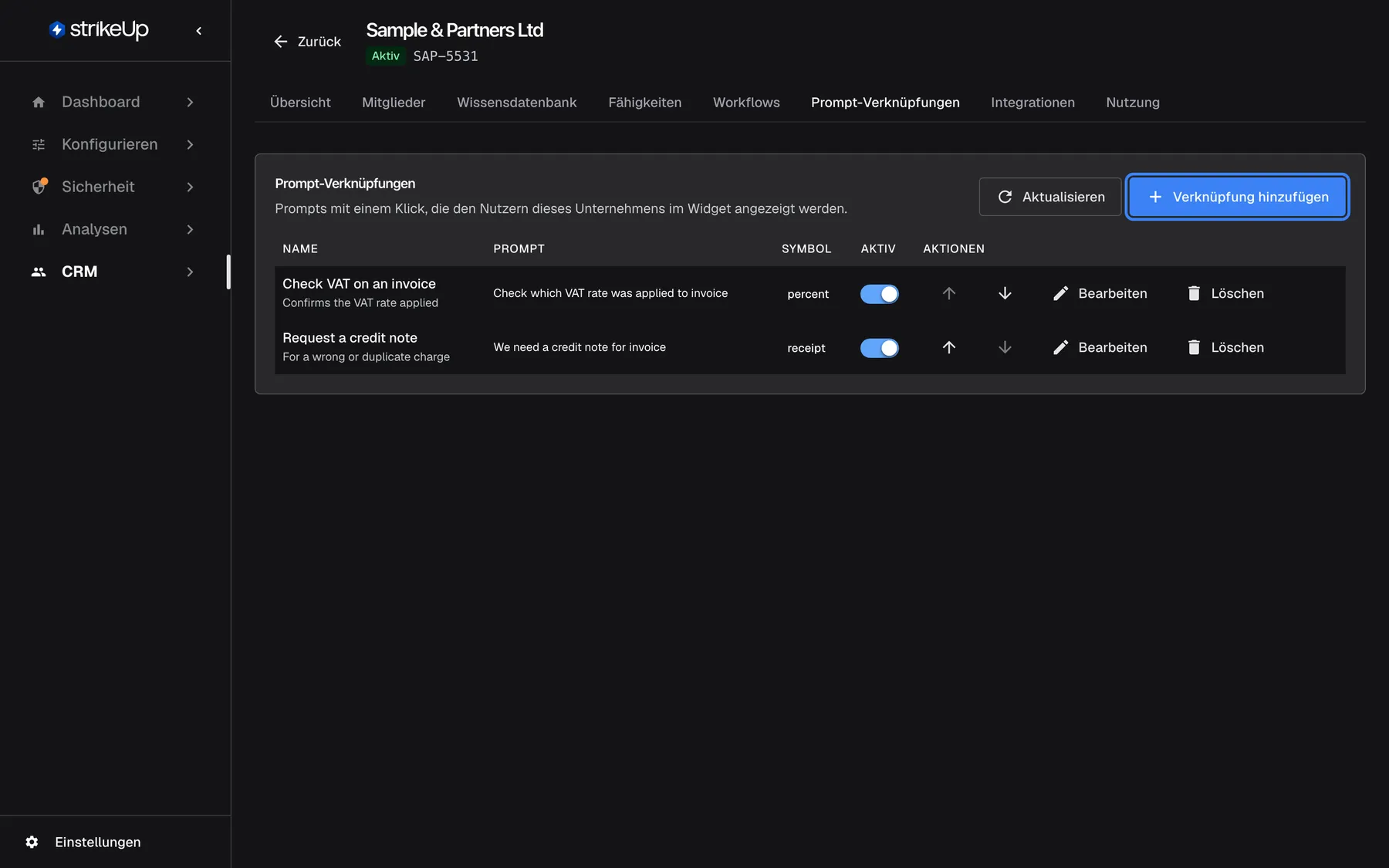Click the Sicherheit shield icon
The width and height of the screenshot is (1389, 868).
click(39, 187)
